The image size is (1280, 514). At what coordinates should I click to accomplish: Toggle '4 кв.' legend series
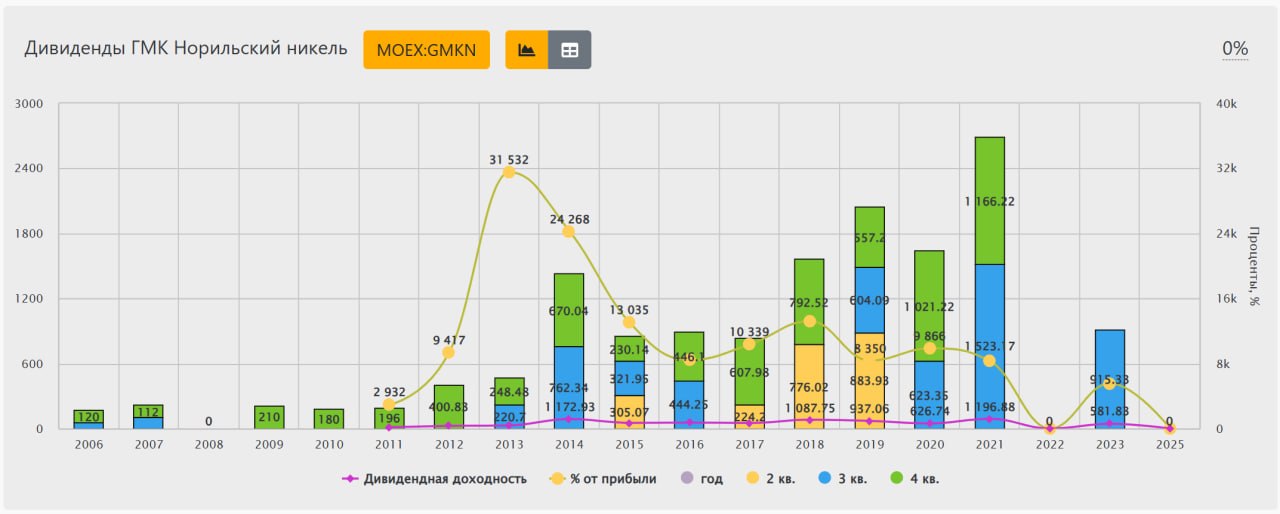click(x=916, y=479)
